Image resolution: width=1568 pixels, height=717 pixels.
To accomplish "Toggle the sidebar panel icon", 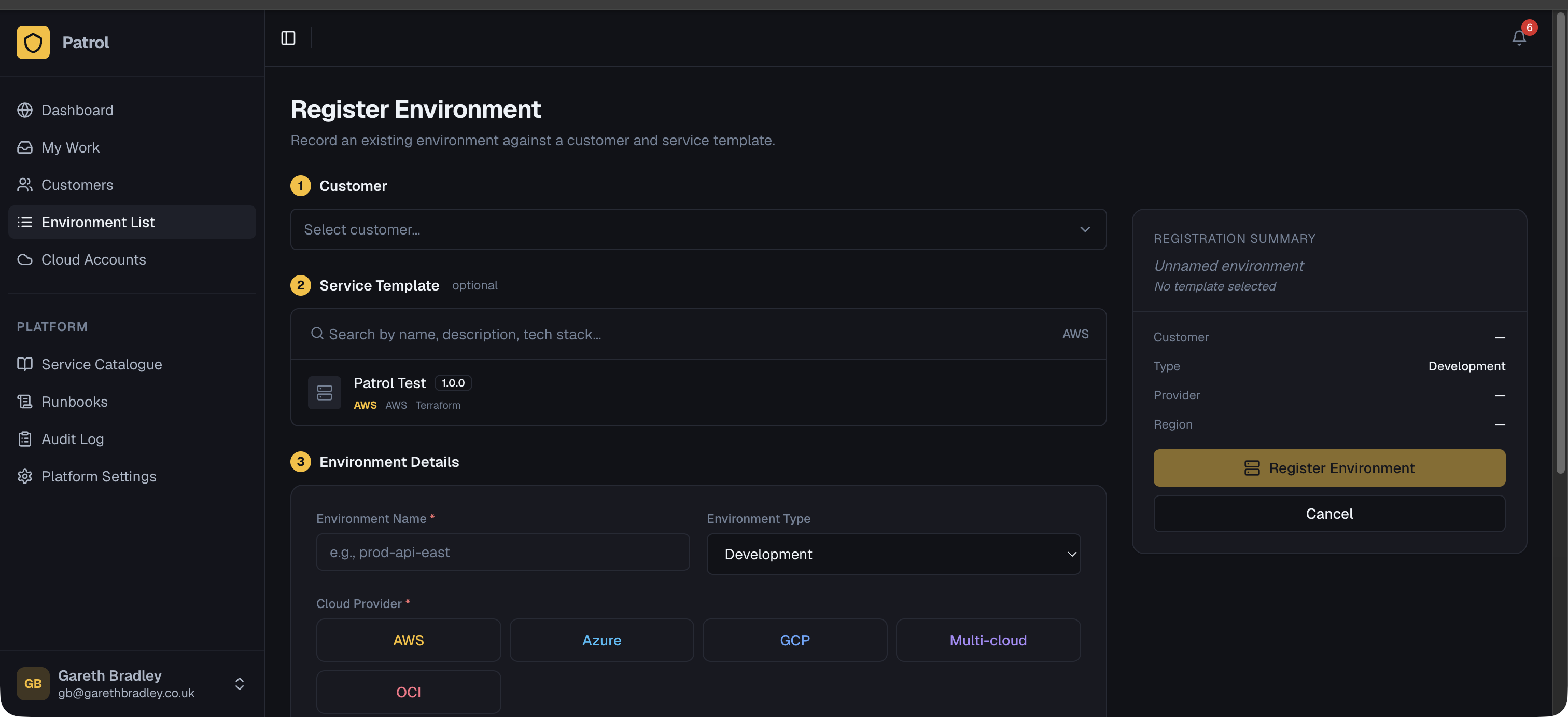I will pos(288,38).
